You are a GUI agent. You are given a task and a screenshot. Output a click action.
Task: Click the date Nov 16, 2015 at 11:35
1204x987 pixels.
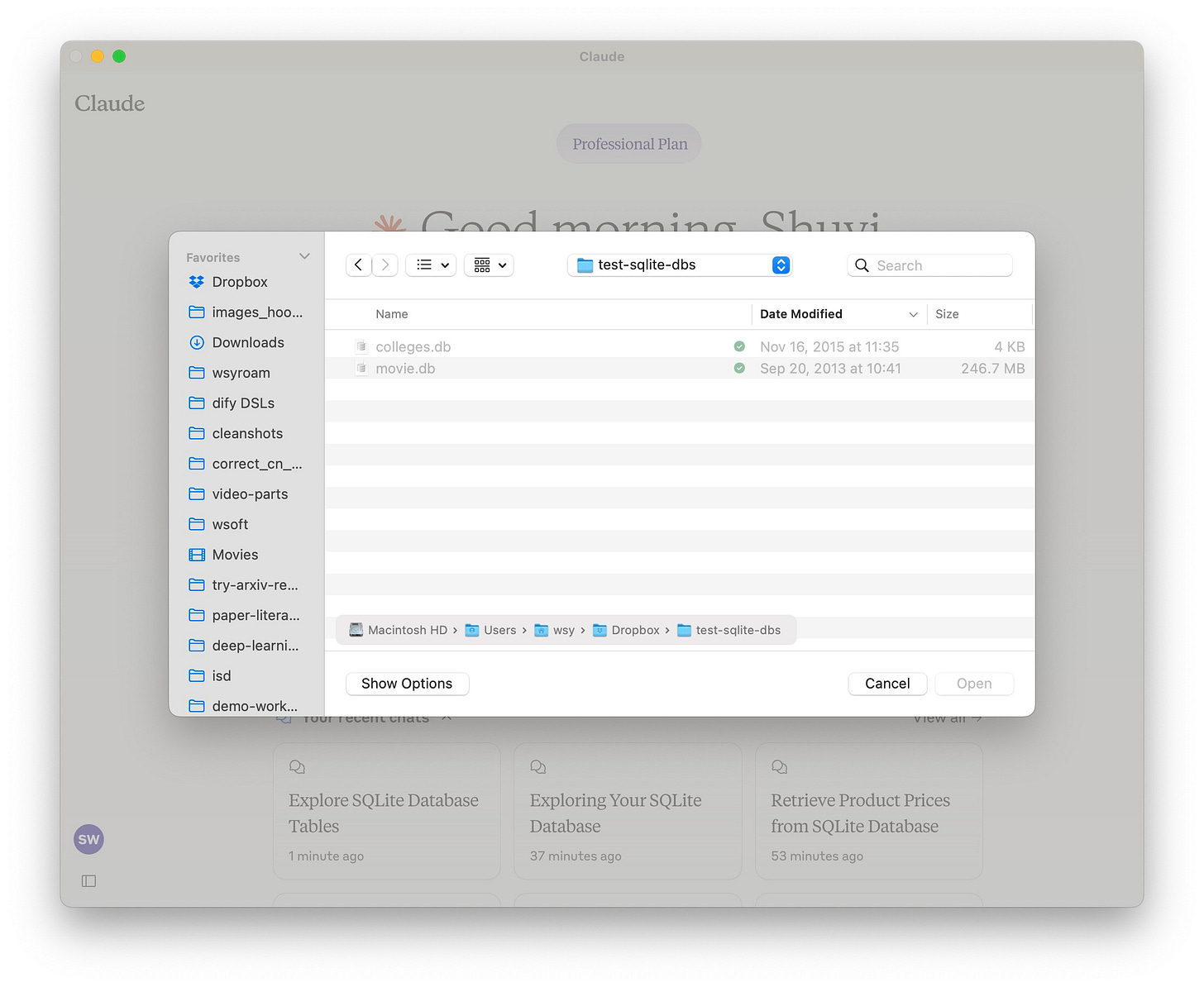click(829, 347)
